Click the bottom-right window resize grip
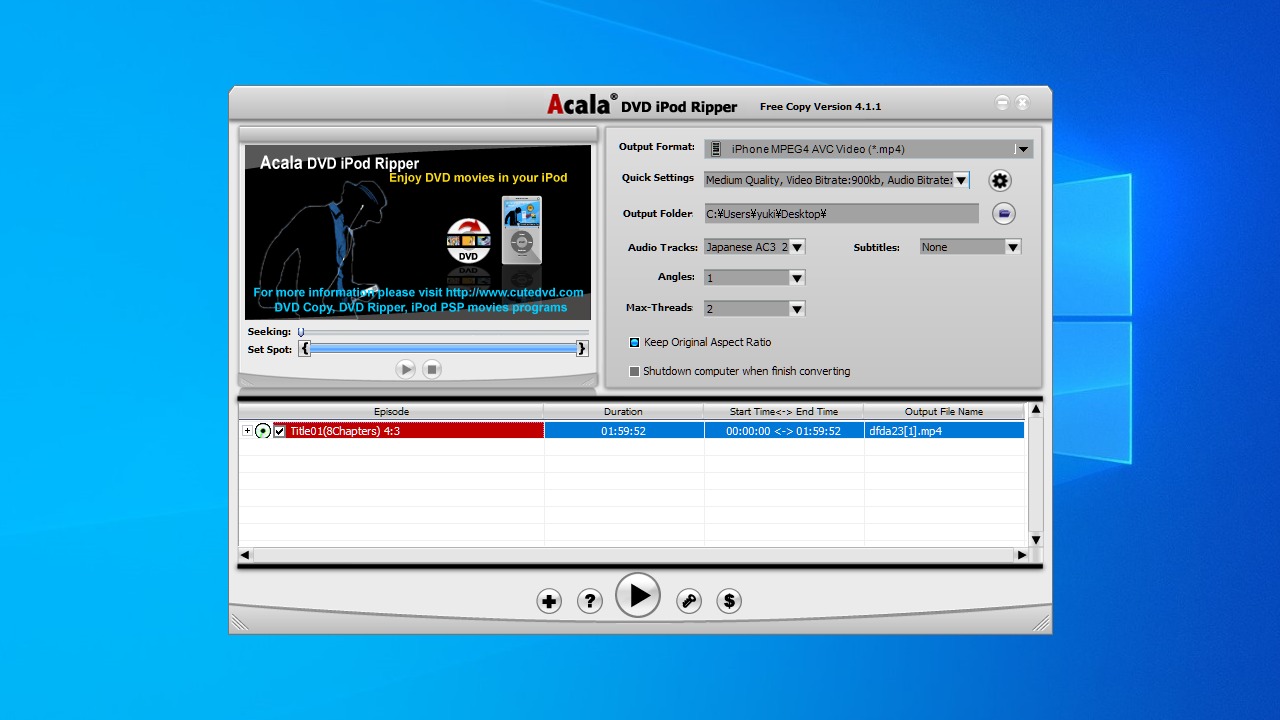This screenshot has height=720, width=1280. pos(1042,624)
